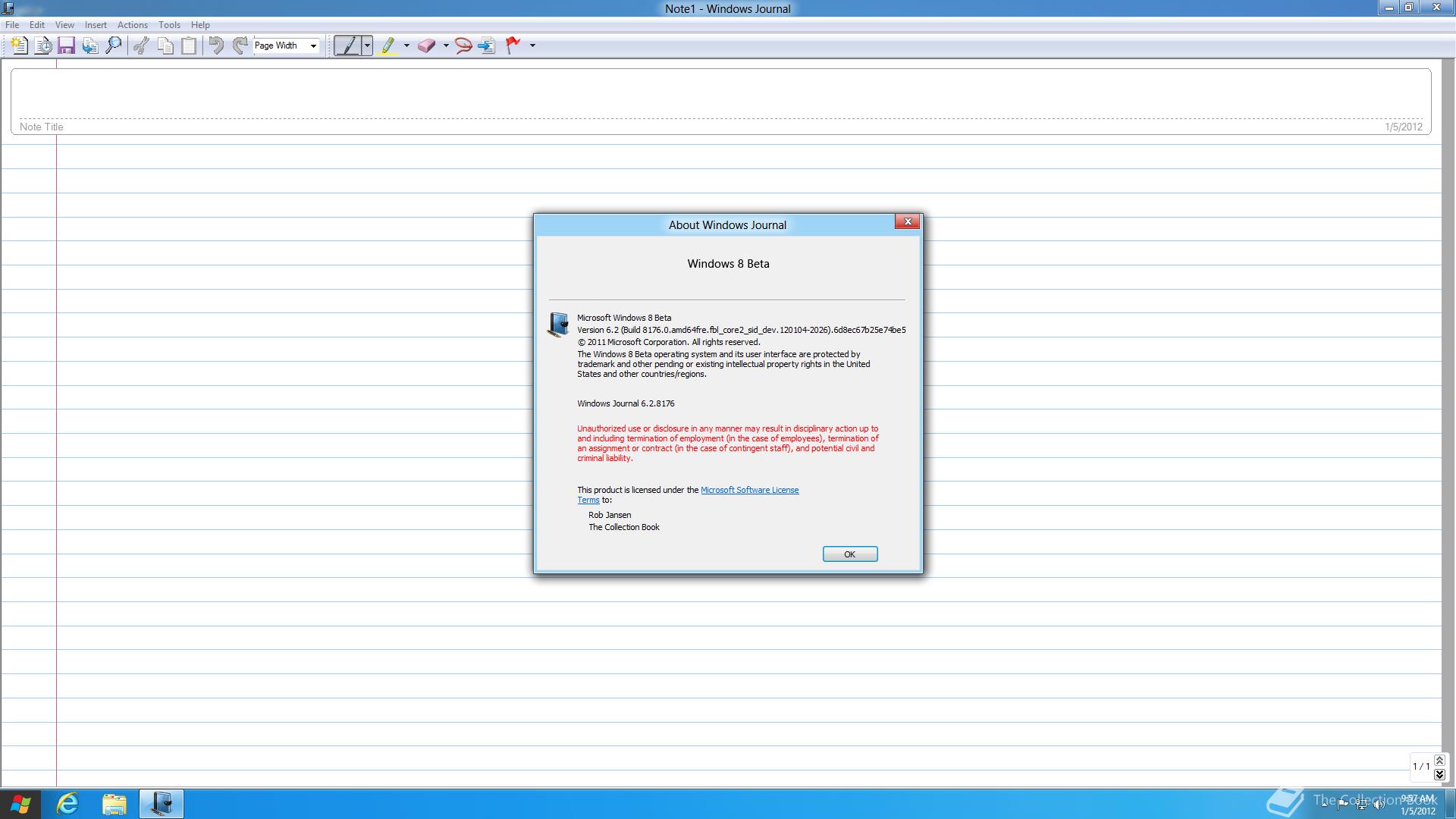Click the taskbar clock showing 1/5/2012
The image size is (1456, 819).
point(1417,805)
